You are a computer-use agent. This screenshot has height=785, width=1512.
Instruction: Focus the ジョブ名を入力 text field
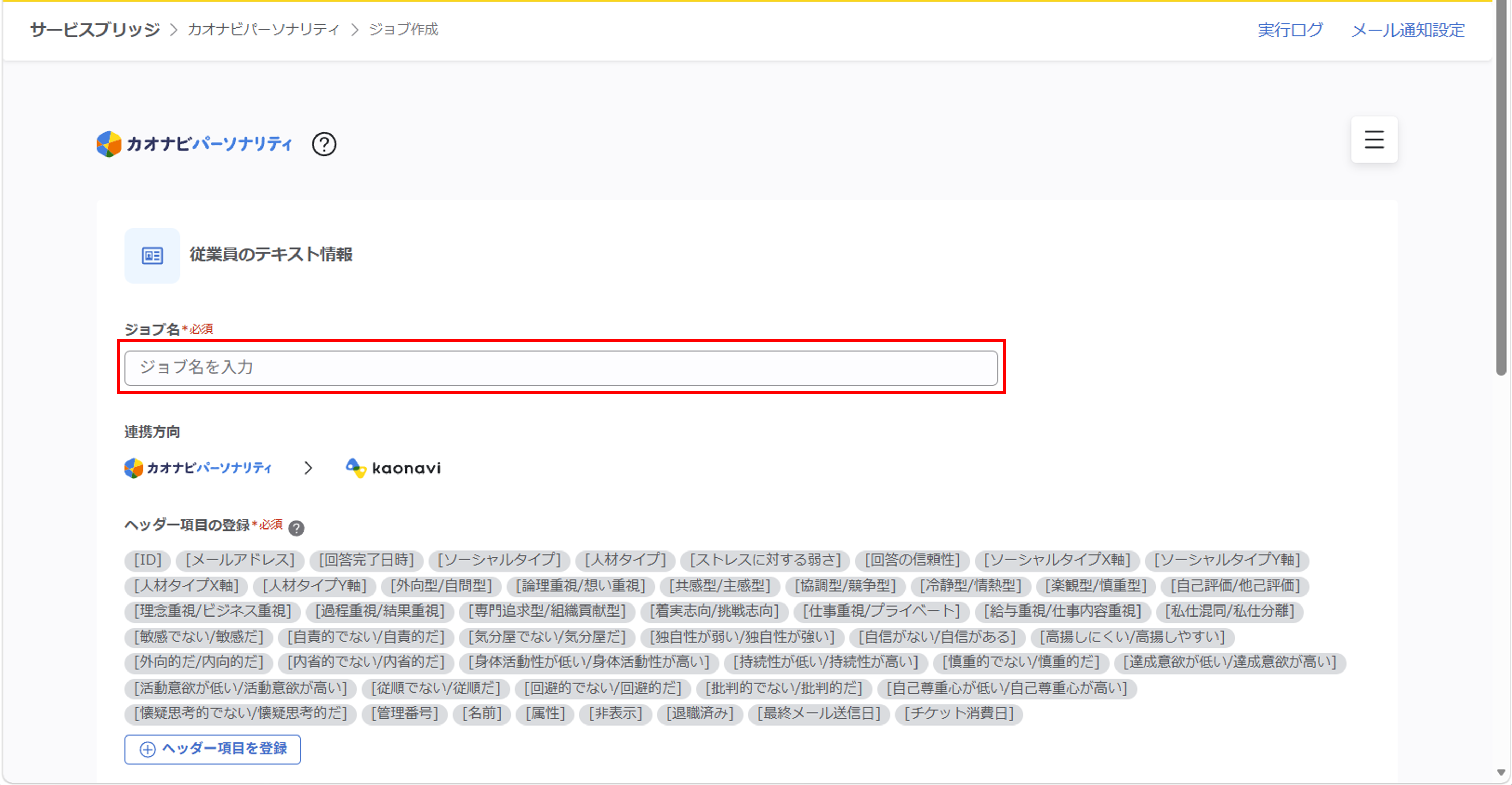click(x=560, y=368)
